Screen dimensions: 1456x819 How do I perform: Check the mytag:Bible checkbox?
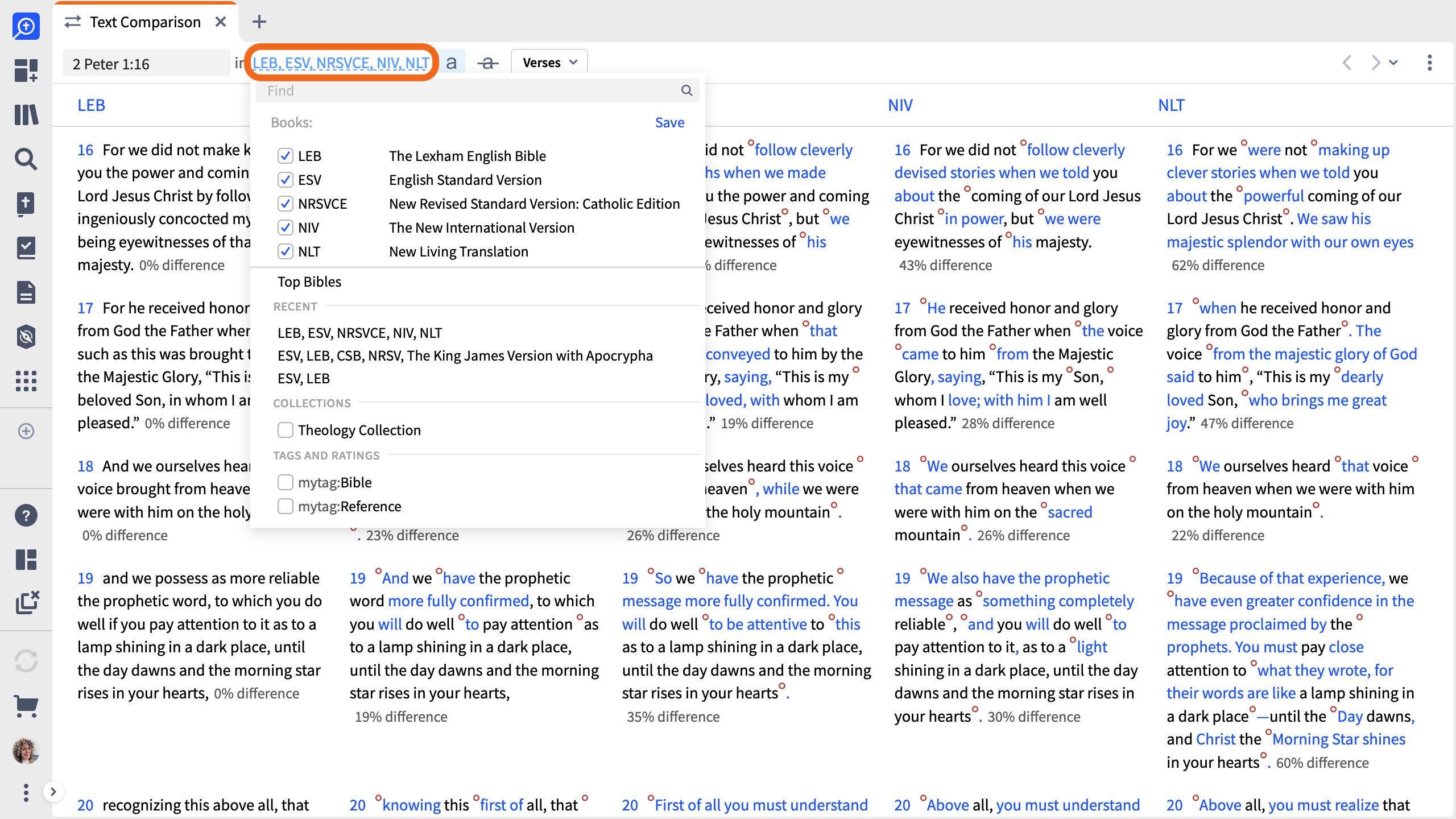click(286, 482)
